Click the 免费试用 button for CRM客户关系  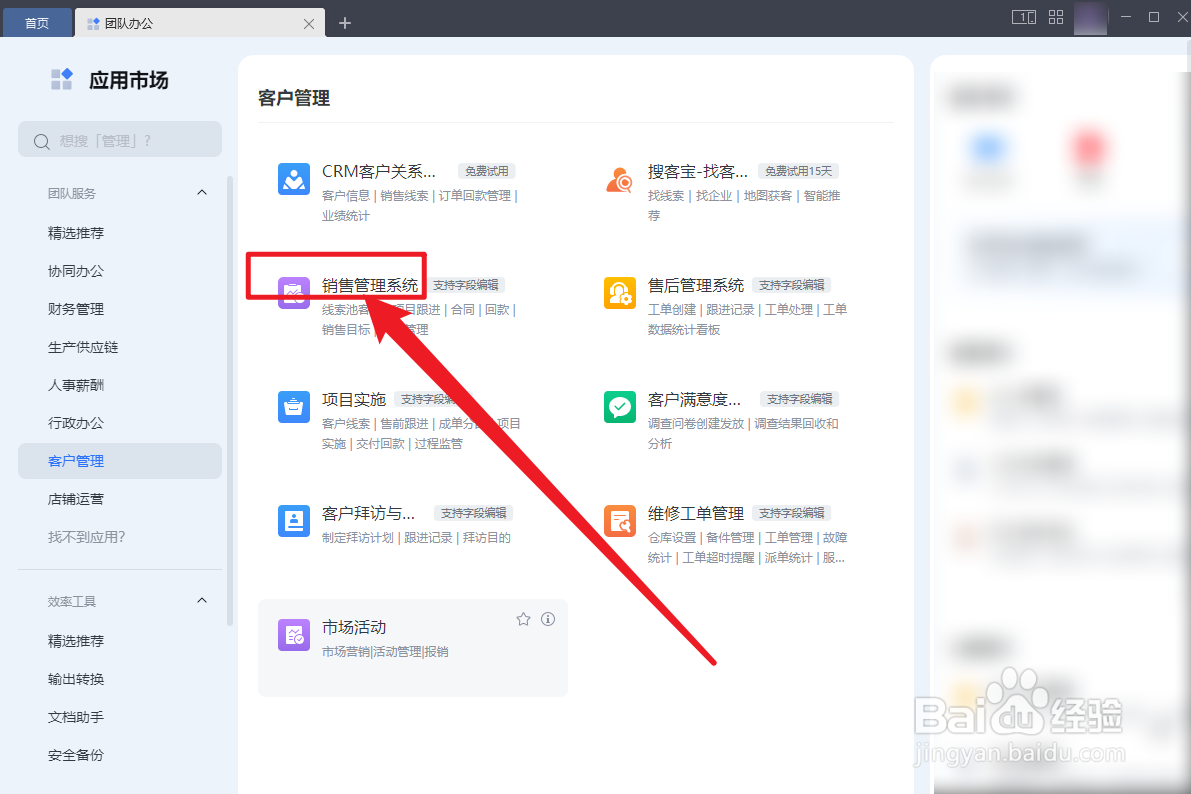click(x=487, y=170)
